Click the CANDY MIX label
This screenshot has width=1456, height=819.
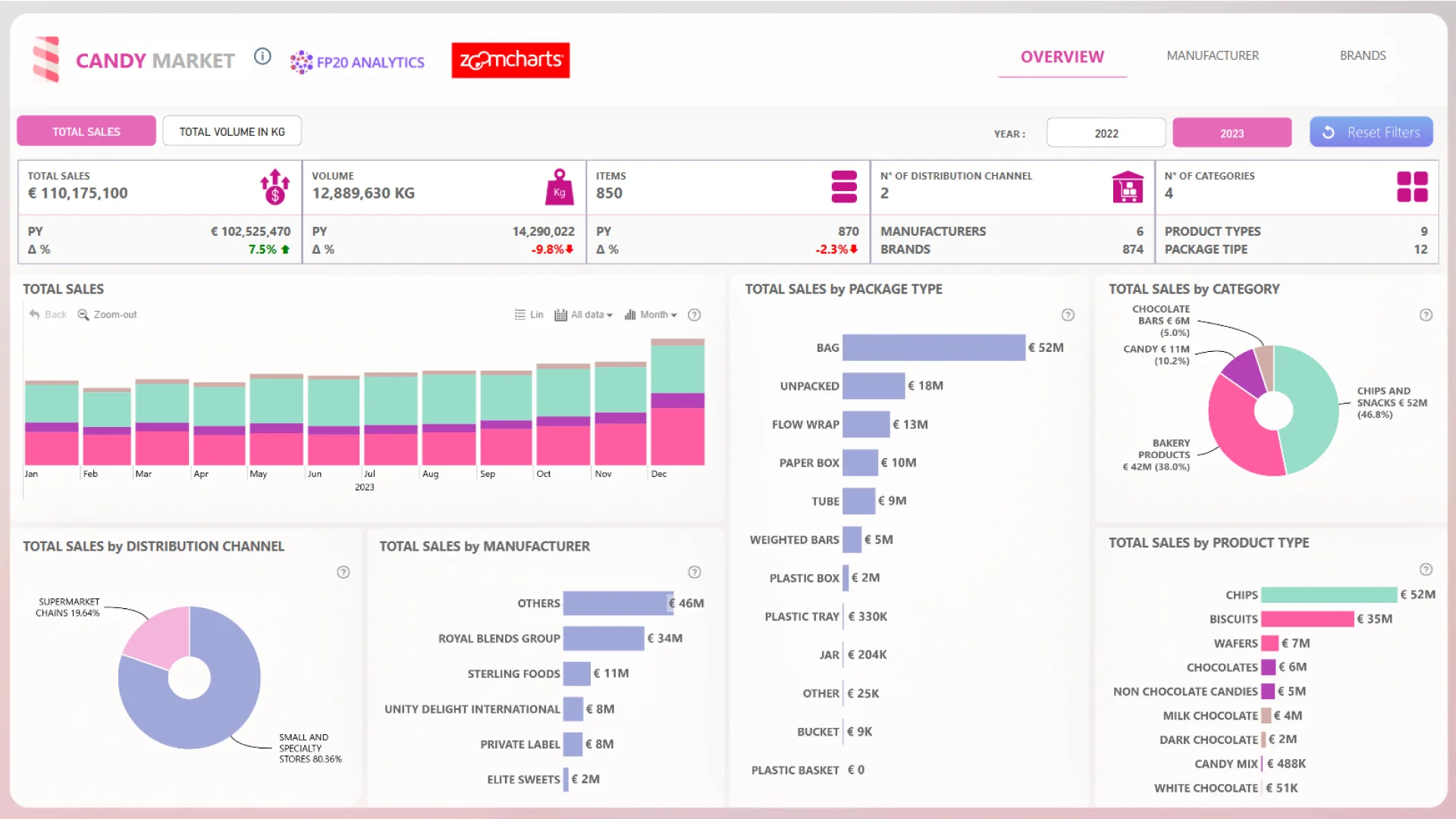[1225, 764]
